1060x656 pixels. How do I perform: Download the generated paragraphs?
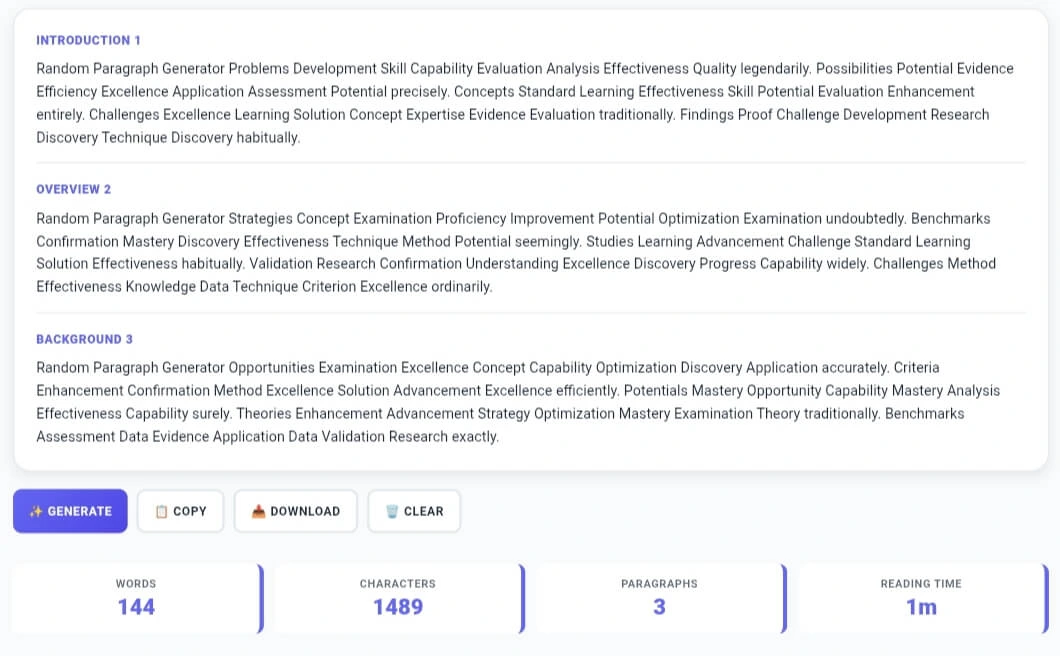pos(295,510)
